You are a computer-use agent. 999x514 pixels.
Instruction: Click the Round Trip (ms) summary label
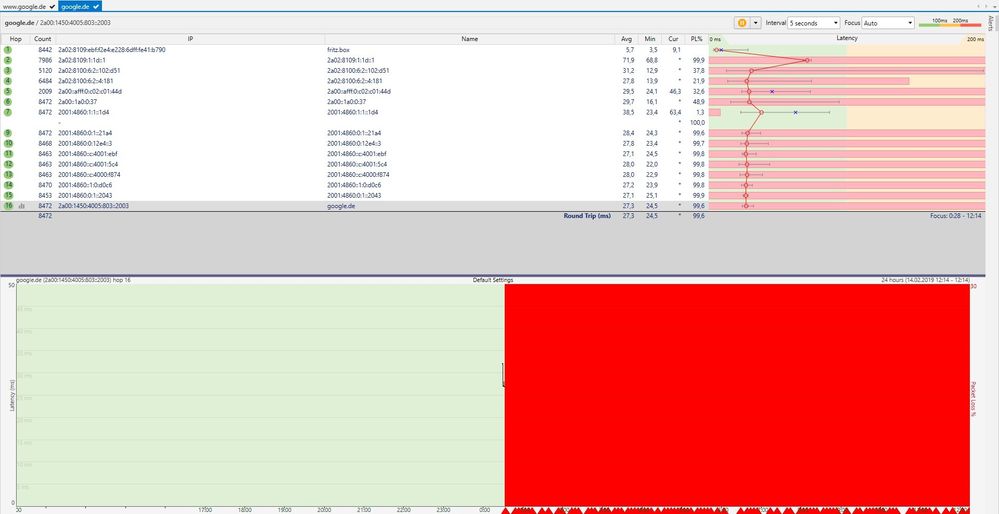(587, 216)
